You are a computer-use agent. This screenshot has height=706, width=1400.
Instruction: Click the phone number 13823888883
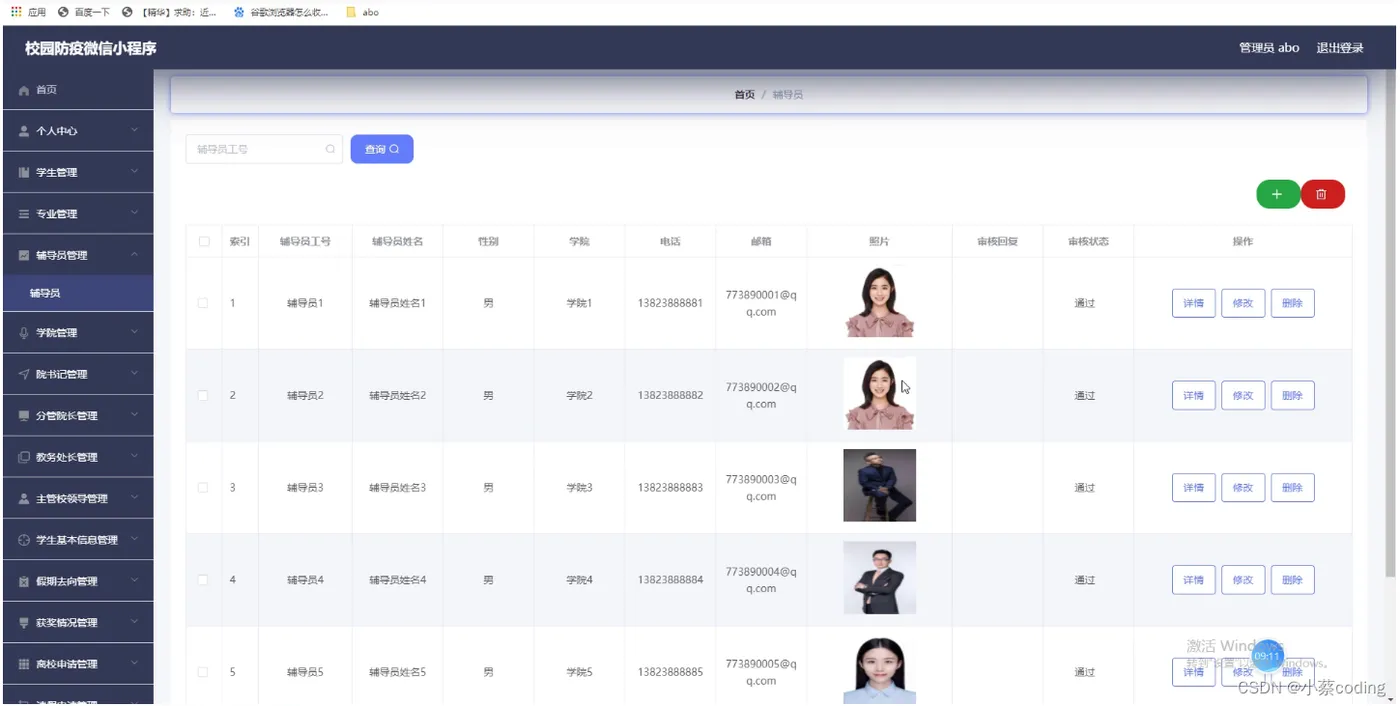click(x=670, y=488)
